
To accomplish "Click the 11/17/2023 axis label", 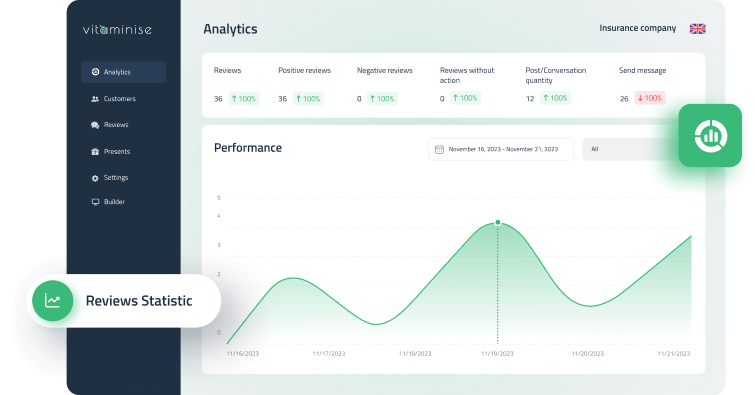I will [x=329, y=354].
